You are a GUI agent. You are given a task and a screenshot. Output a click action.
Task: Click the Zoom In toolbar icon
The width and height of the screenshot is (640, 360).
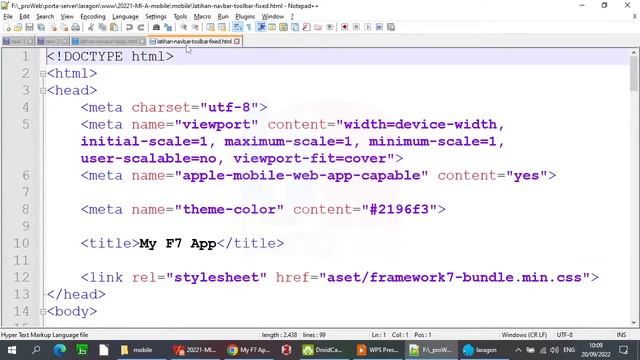click(x=183, y=27)
